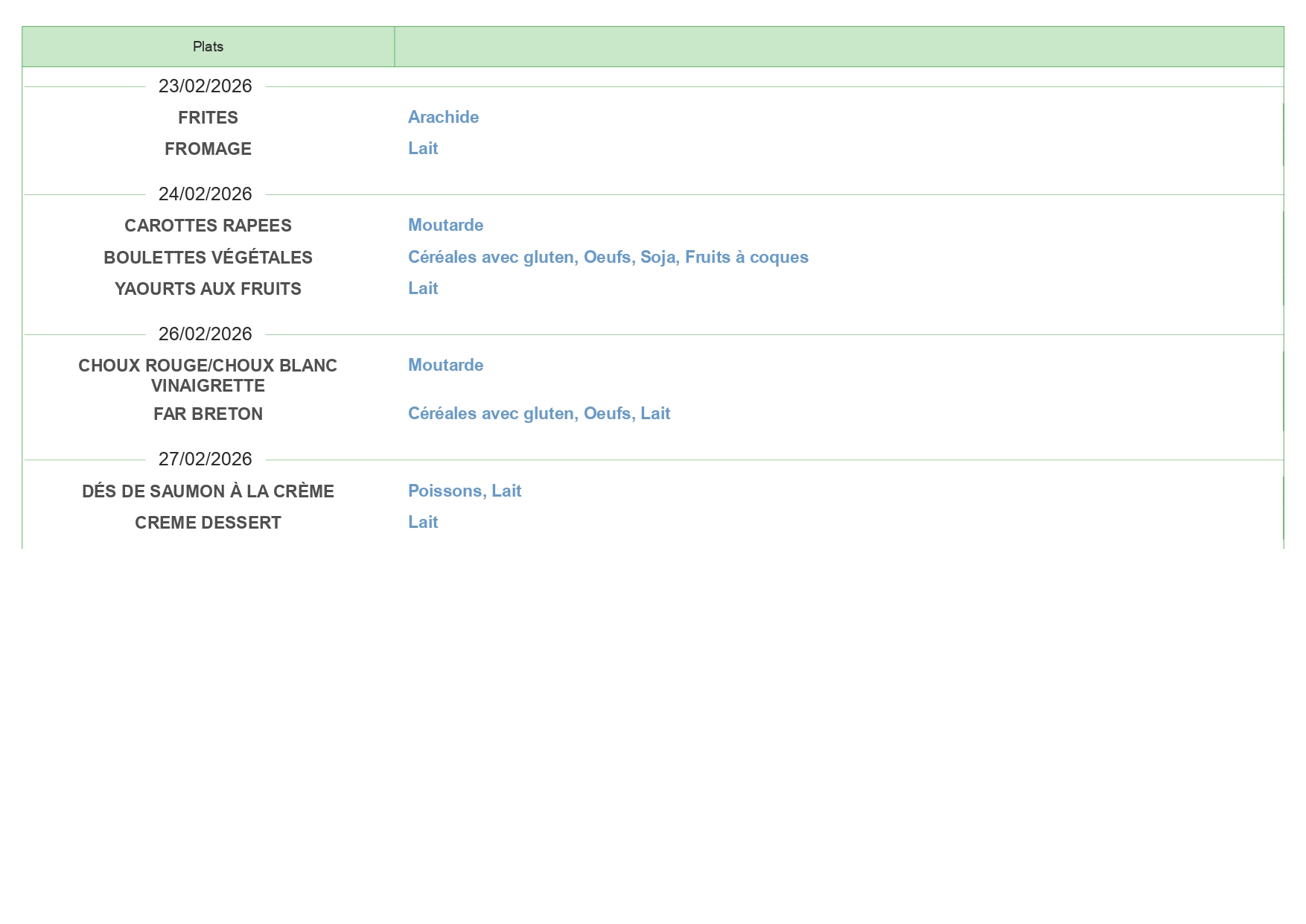
Task: Select the 23/02/2026 date heading
Action: (x=205, y=86)
